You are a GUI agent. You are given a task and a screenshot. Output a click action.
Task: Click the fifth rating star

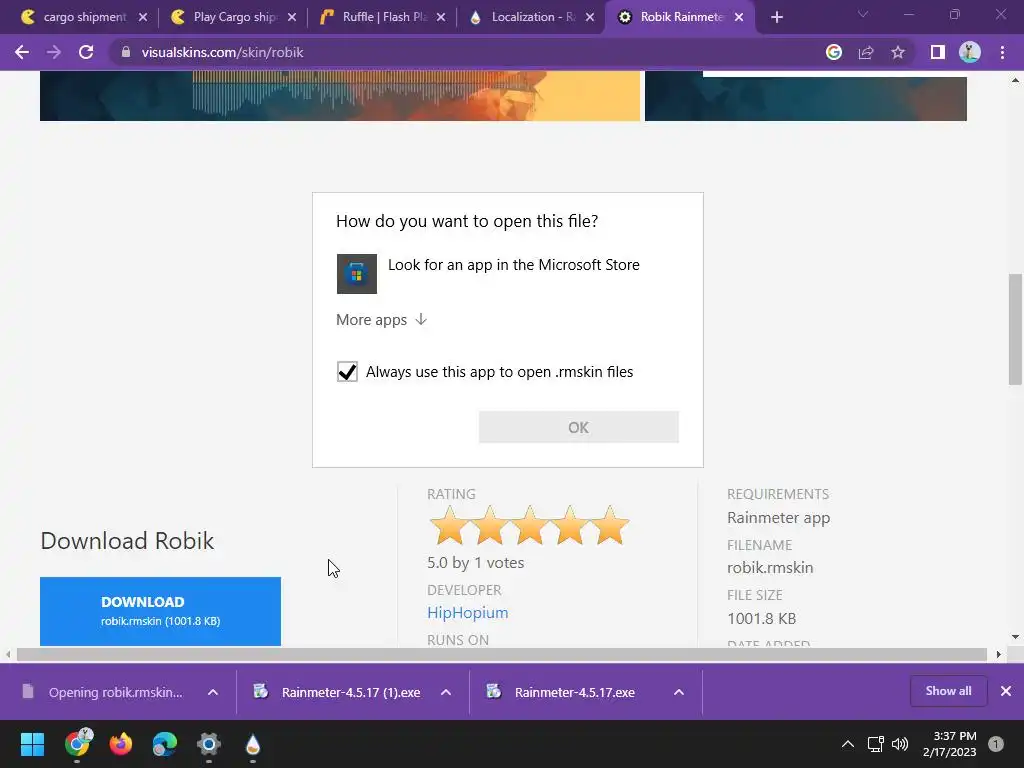[609, 525]
